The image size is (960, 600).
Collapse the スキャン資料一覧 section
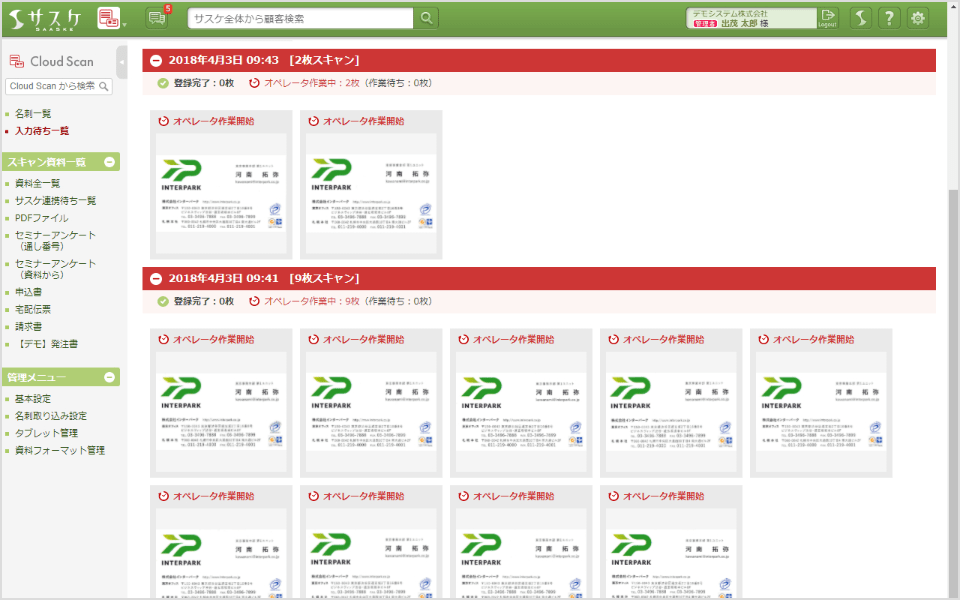(x=110, y=162)
